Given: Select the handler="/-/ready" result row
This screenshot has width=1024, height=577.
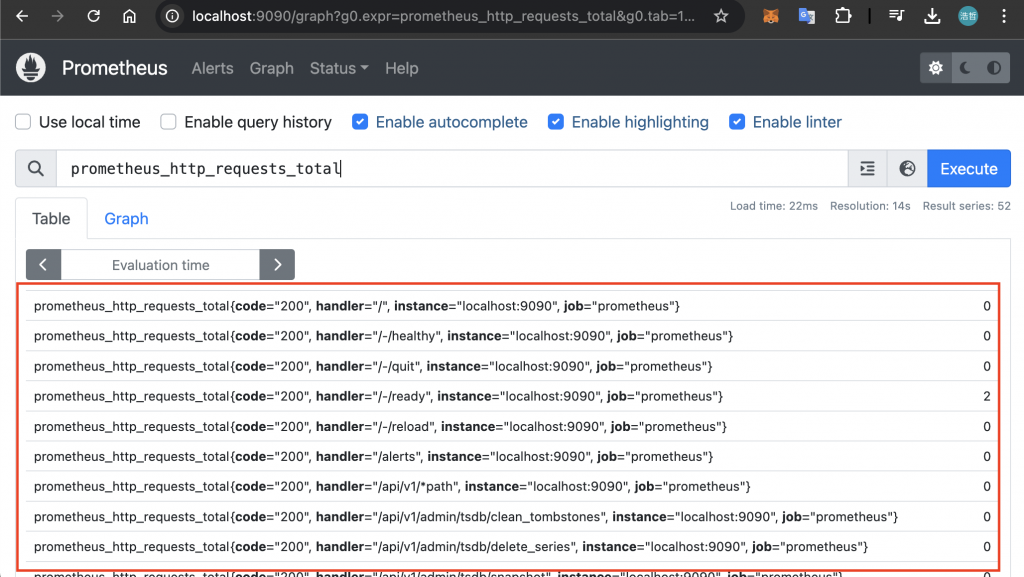Looking at the screenshot, I should (x=512, y=396).
